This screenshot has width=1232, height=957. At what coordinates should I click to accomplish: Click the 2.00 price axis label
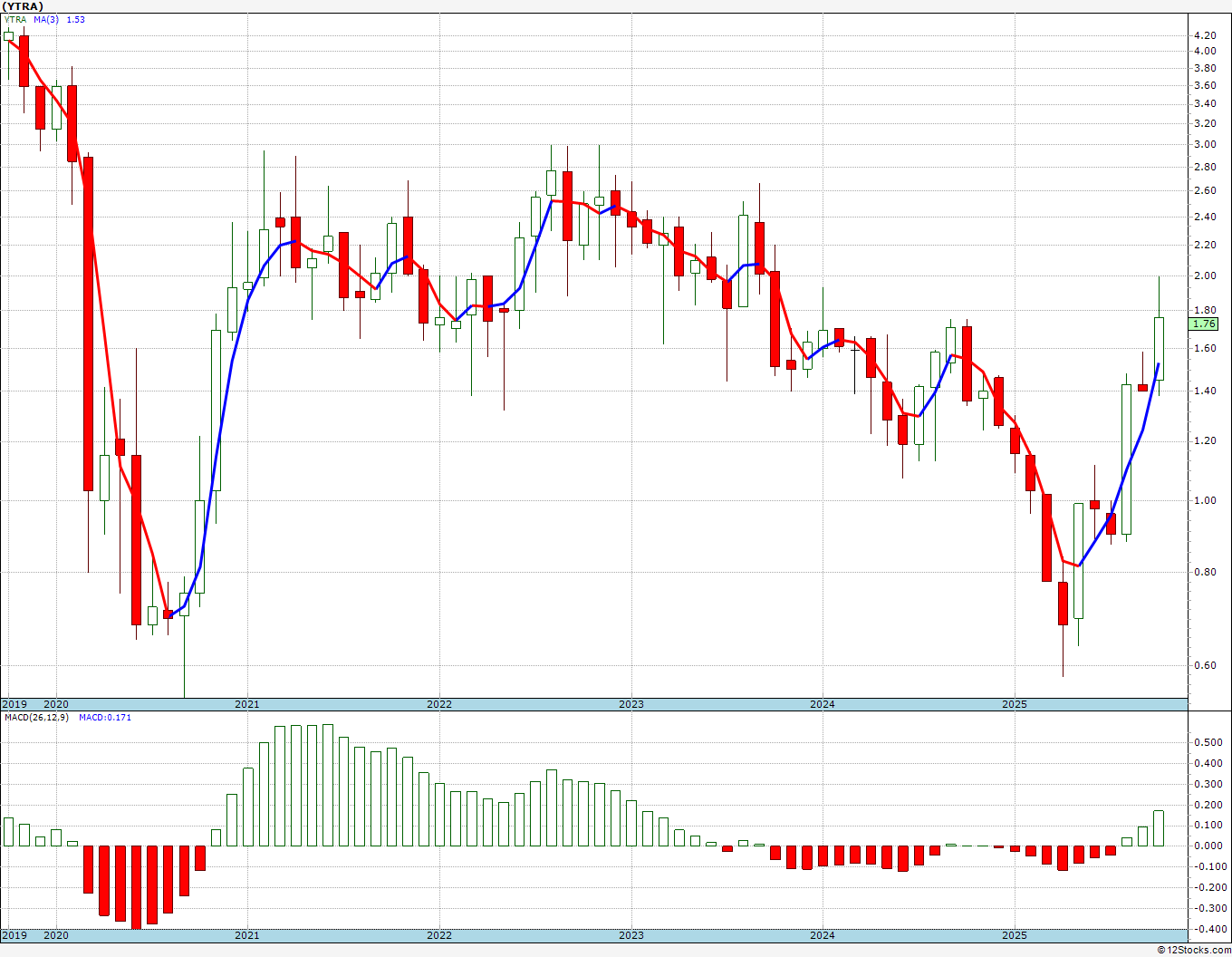1205,275
